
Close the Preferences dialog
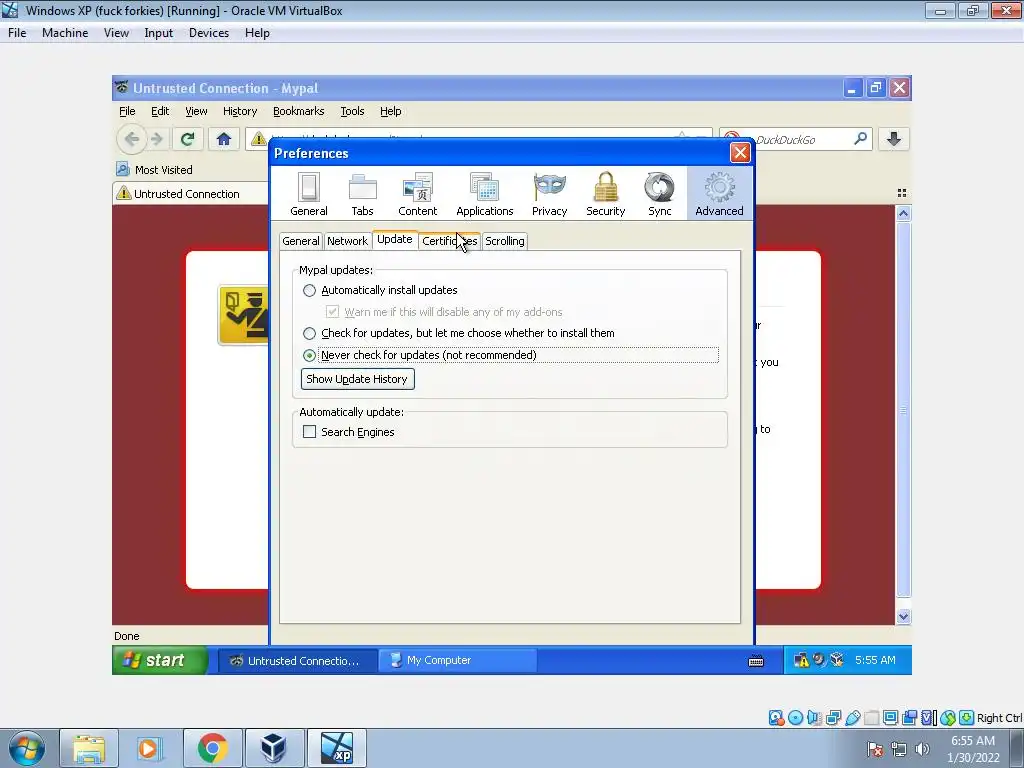pyautogui.click(x=740, y=153)
